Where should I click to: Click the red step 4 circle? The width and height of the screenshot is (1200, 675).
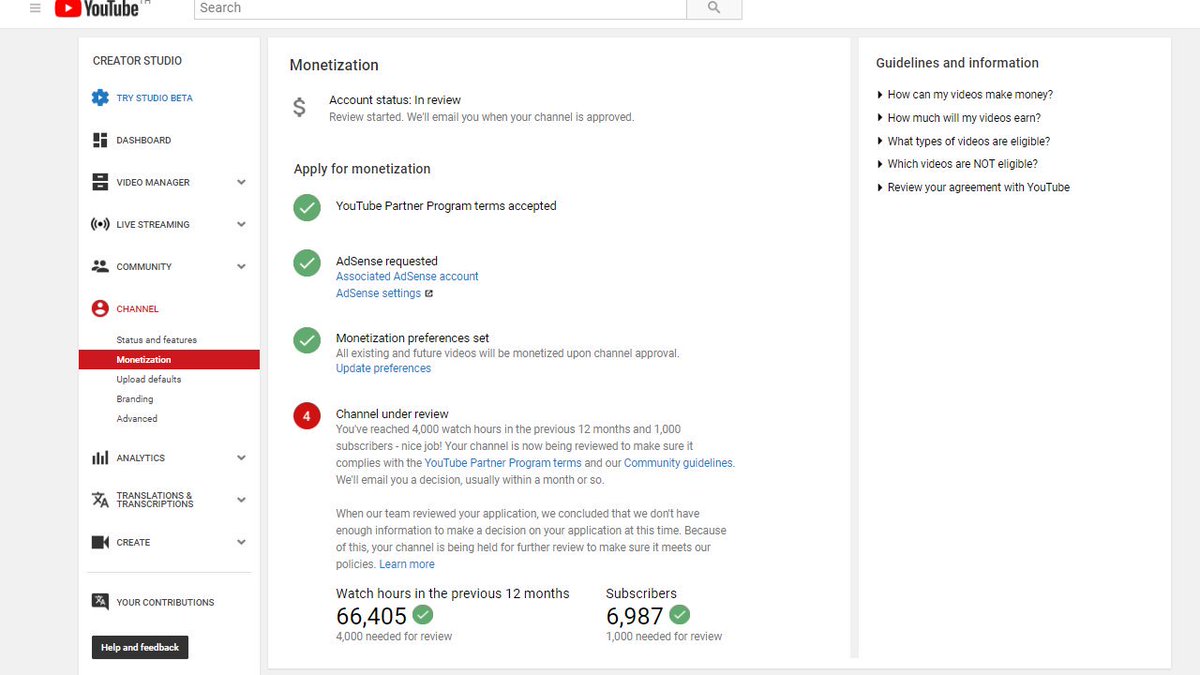tap(306, 415)
